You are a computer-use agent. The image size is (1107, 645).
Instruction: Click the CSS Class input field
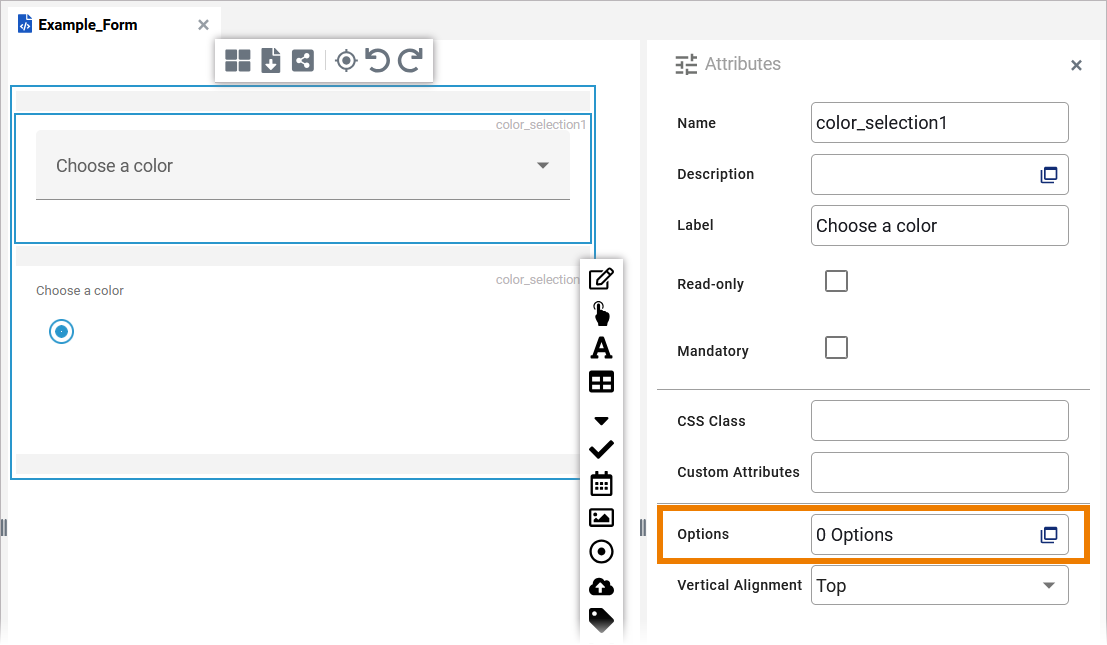click(939, 421)
